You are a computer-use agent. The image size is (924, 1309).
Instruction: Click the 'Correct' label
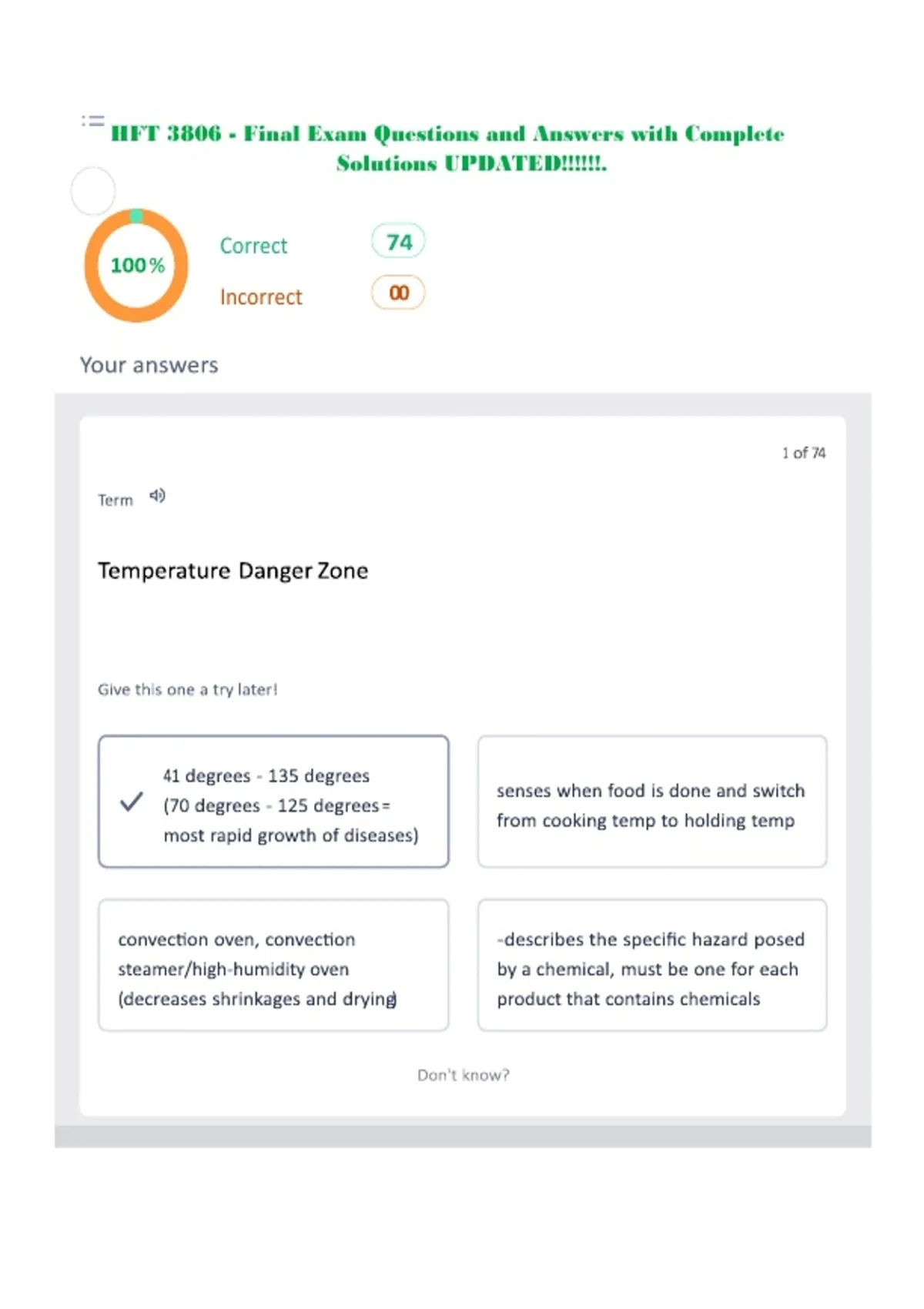click(x=253, y=246)
